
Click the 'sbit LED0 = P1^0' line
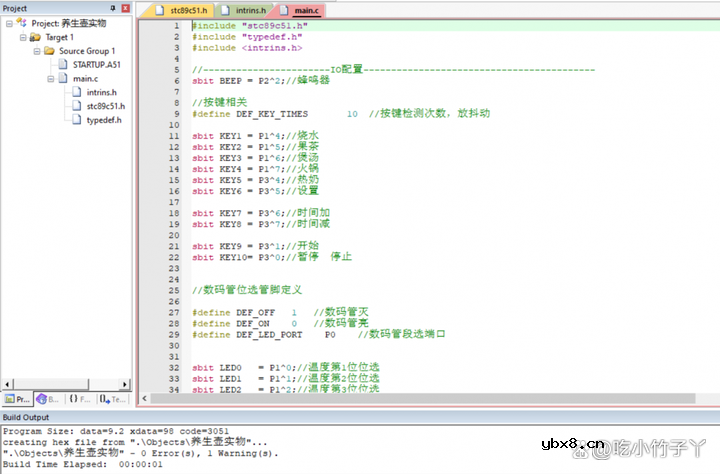(x=286, y=367)
